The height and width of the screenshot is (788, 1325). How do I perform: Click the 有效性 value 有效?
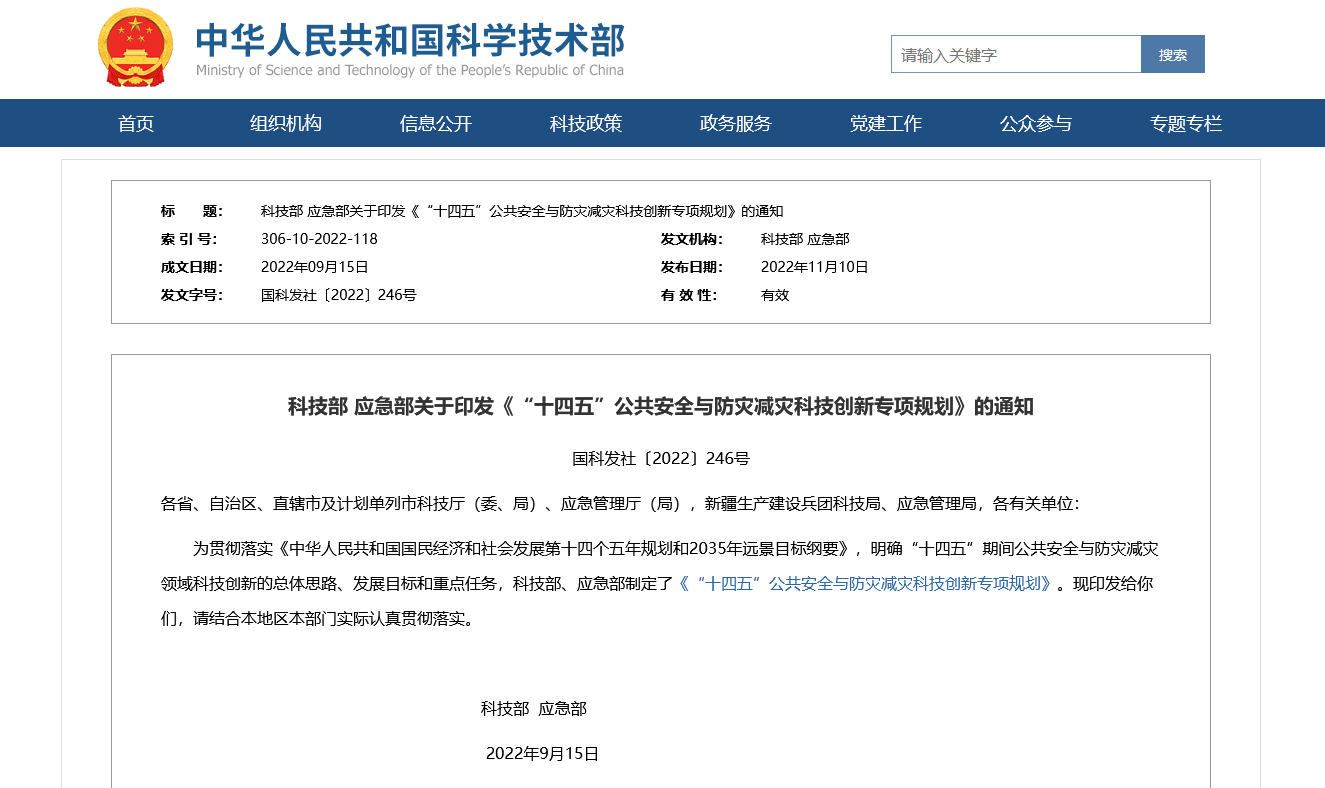pos(775,295)
